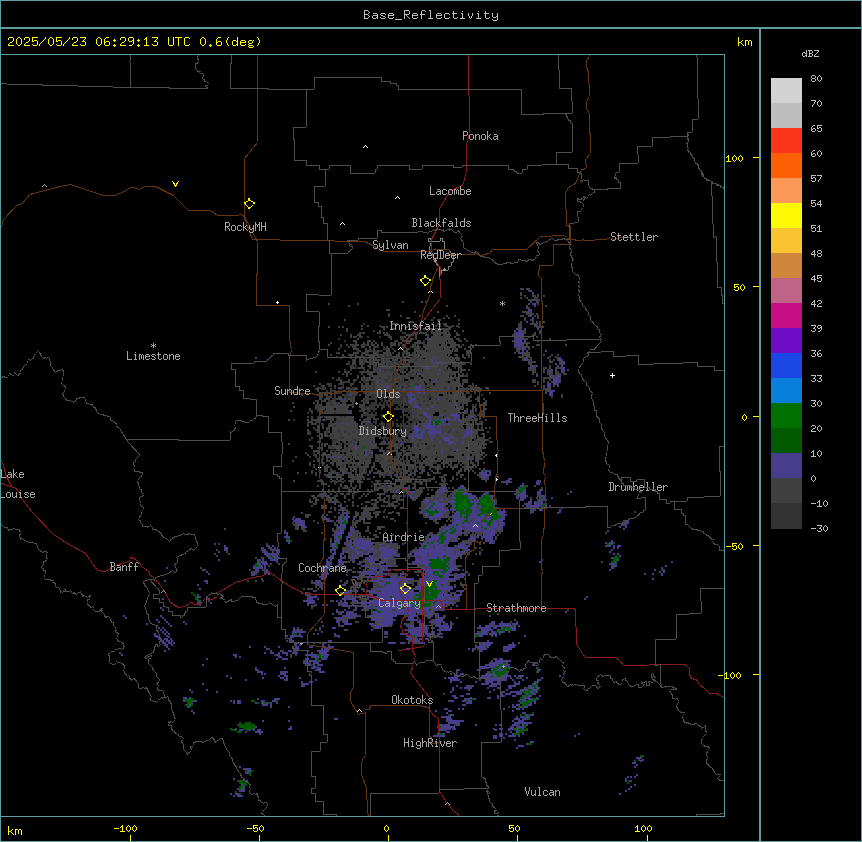Image resolution: width=862 pixels, height=842 pixels.
Task: Select the orange 57–60 dBZ legend swatch
Action: pyautogui.click(x=786, y=165)
